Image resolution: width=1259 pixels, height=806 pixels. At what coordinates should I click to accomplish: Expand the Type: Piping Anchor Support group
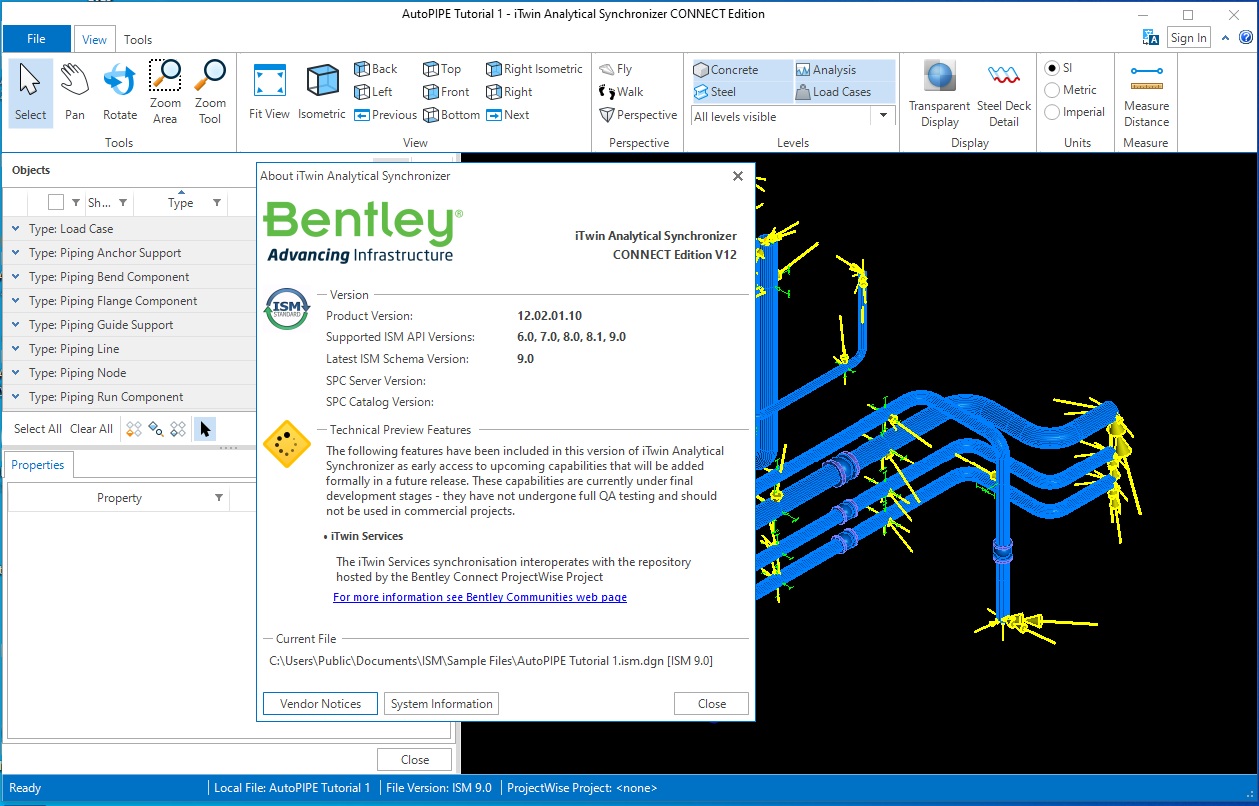coord(15,253)
